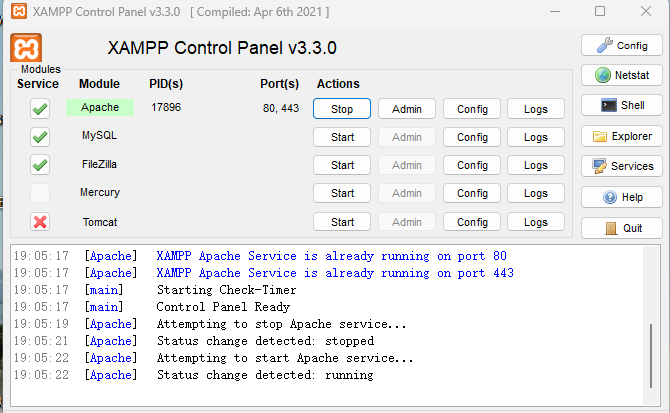Stop the Apache module
Screen dimensions: 670x413
[342, 109]
